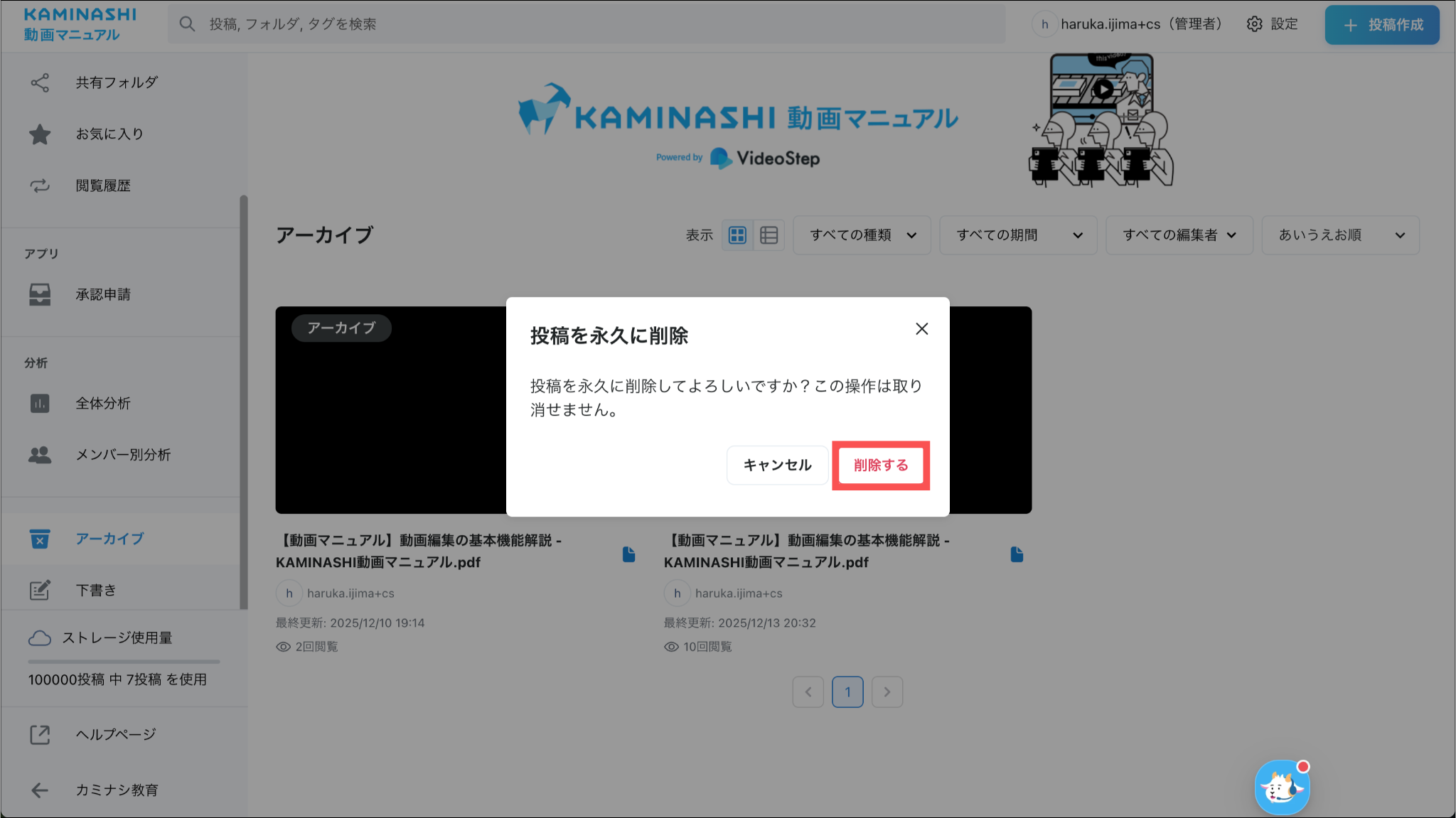This screenshot has height=818, width=1456.
Task: Select アーカイブ in the sidebar
Action: click(109, 539)
